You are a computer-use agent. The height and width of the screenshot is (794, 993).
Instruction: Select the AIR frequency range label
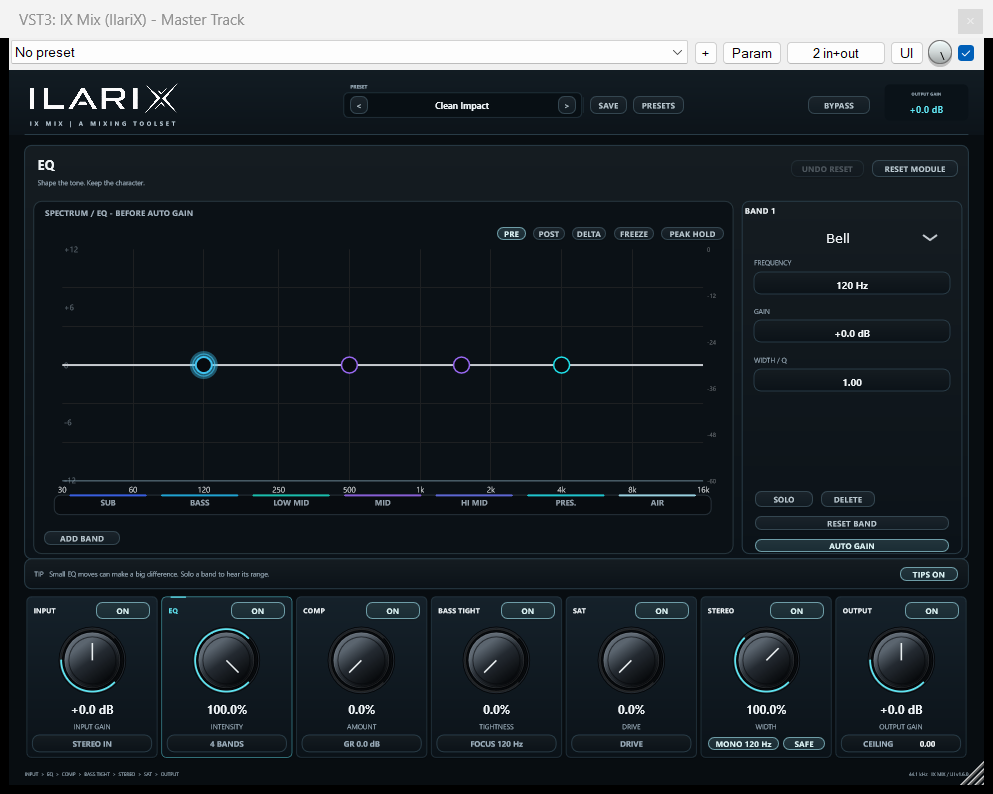coord(657,503)
